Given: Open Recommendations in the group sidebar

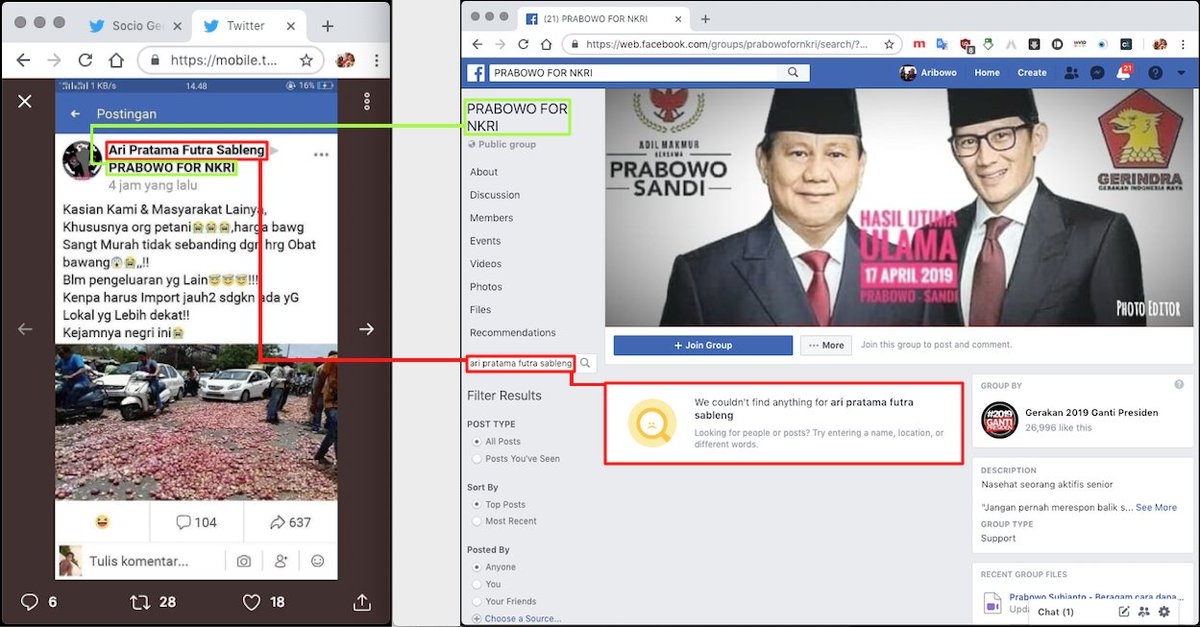Looking at the screenshot, I should tap(512, 333).
